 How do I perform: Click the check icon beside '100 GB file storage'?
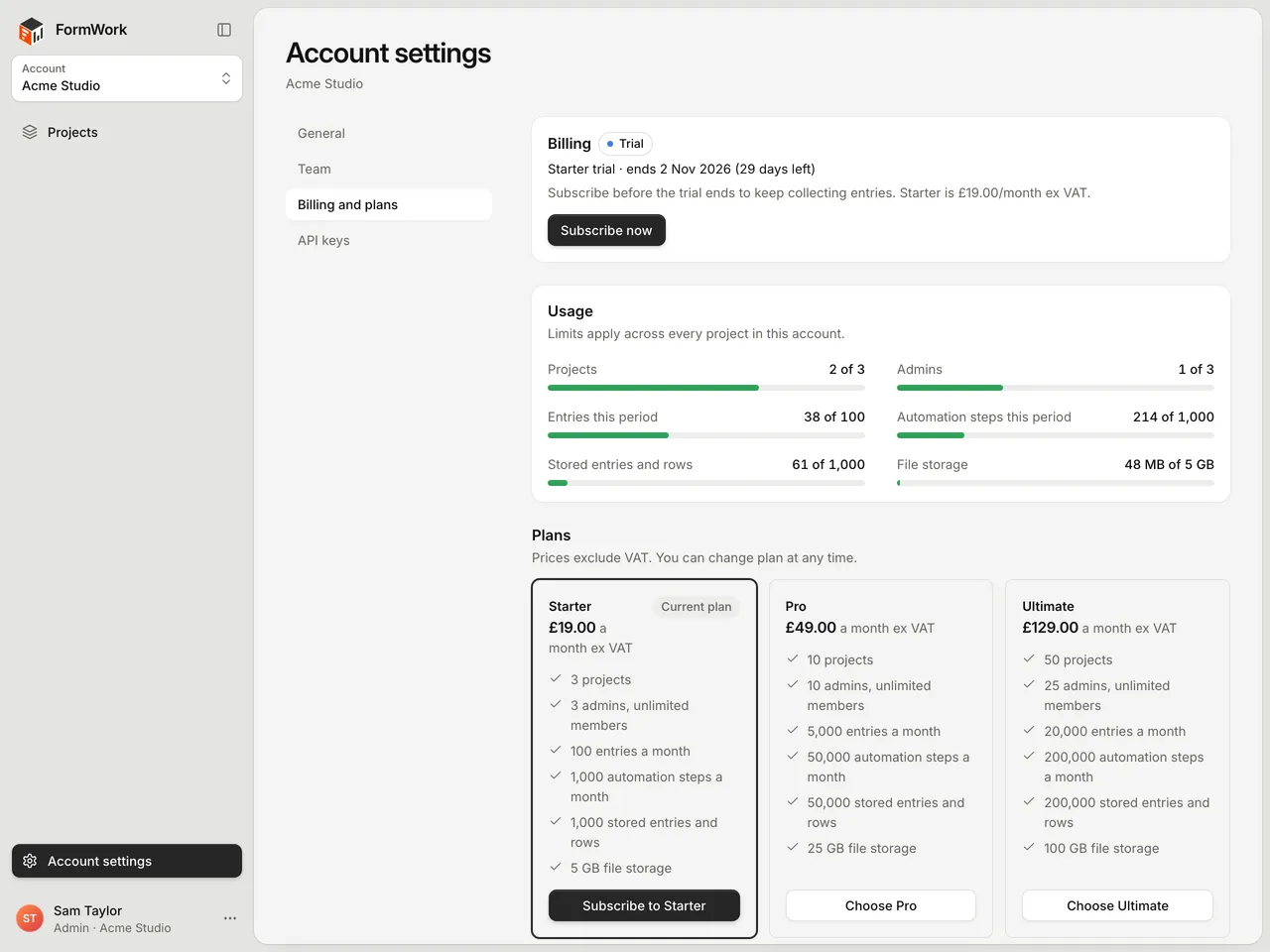(x=1029, y=847)
